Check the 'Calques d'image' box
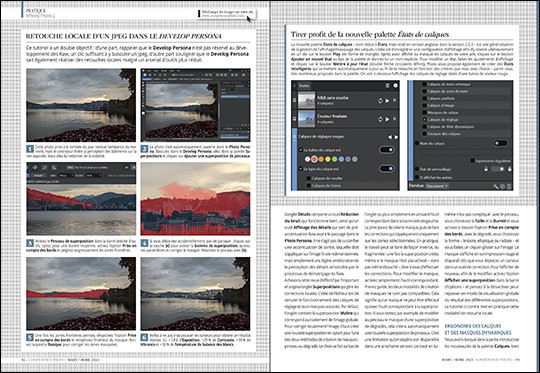This screenshot has height=373, width=540. [425, 105]
